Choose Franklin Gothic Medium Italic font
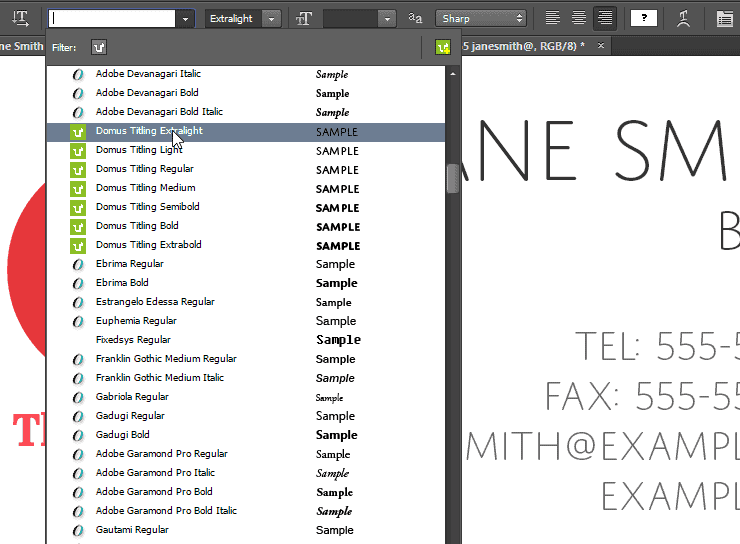 click(x=245, y=378)
